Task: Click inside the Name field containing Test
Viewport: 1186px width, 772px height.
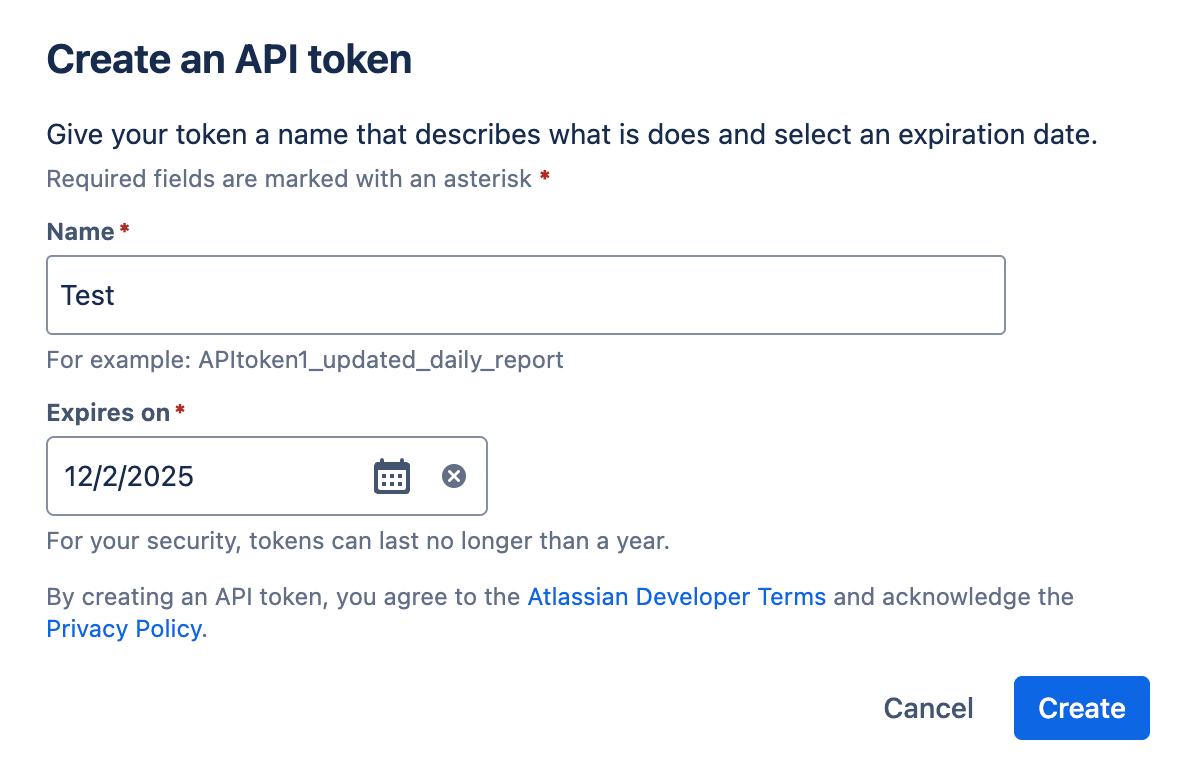Action: click(400, 295)
